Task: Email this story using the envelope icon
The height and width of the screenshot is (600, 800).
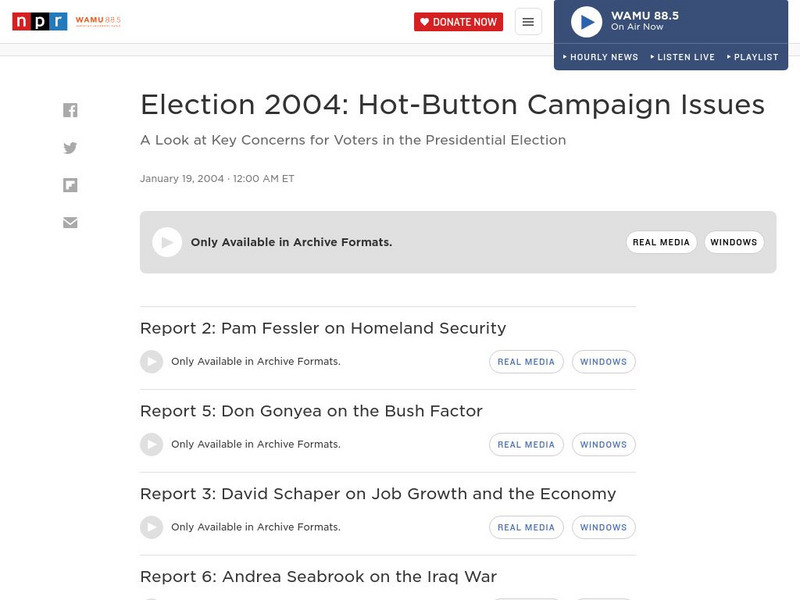Action: coord(70,222)
